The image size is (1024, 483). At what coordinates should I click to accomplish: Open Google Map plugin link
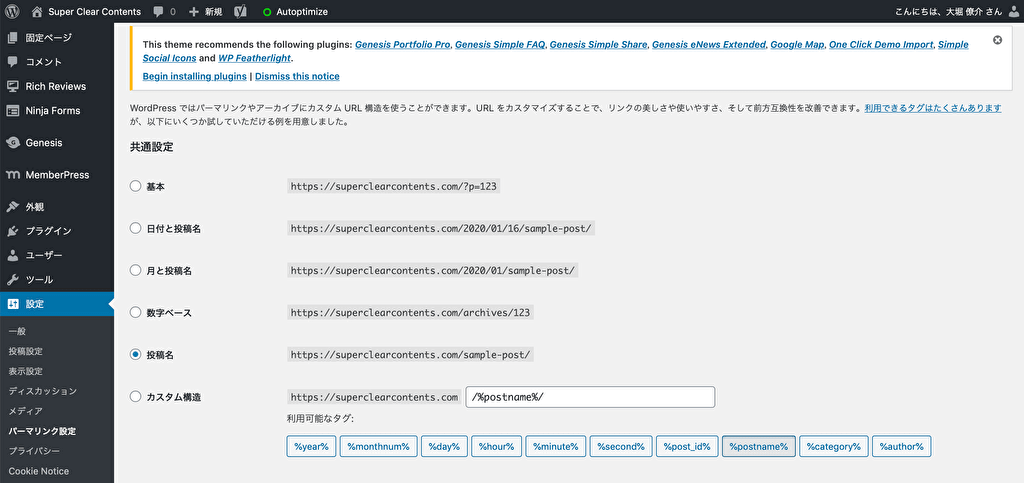pyautogui.click(x=797, y=45)
